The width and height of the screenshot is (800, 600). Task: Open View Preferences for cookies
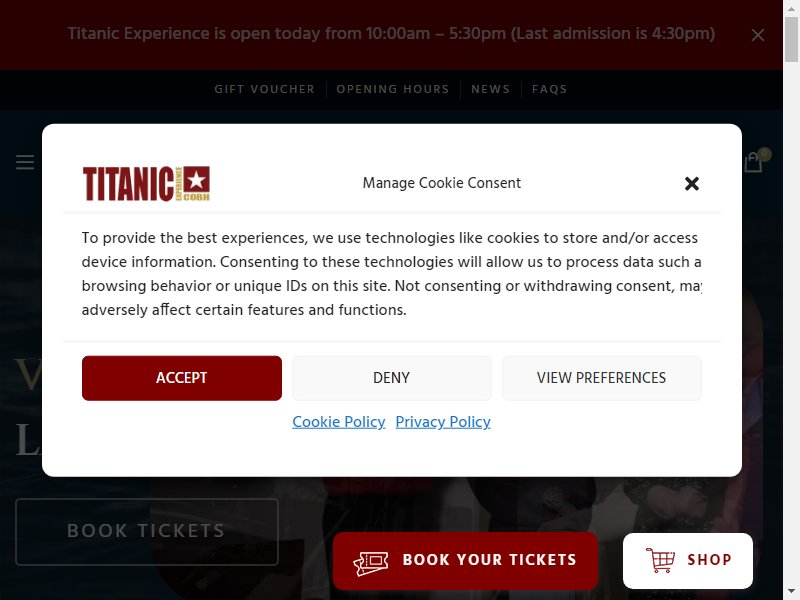pos(602,378)
